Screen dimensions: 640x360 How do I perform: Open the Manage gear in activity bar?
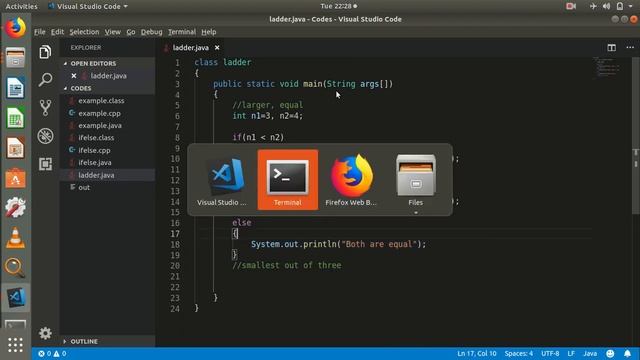45,333
